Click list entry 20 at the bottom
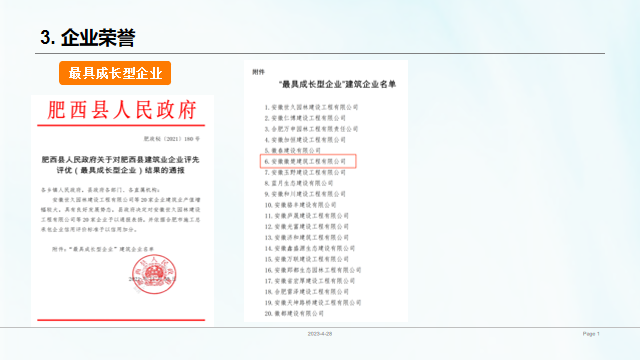Image resolution: width=640 pixels, height=360 pixels. click(x=294, y=313)
